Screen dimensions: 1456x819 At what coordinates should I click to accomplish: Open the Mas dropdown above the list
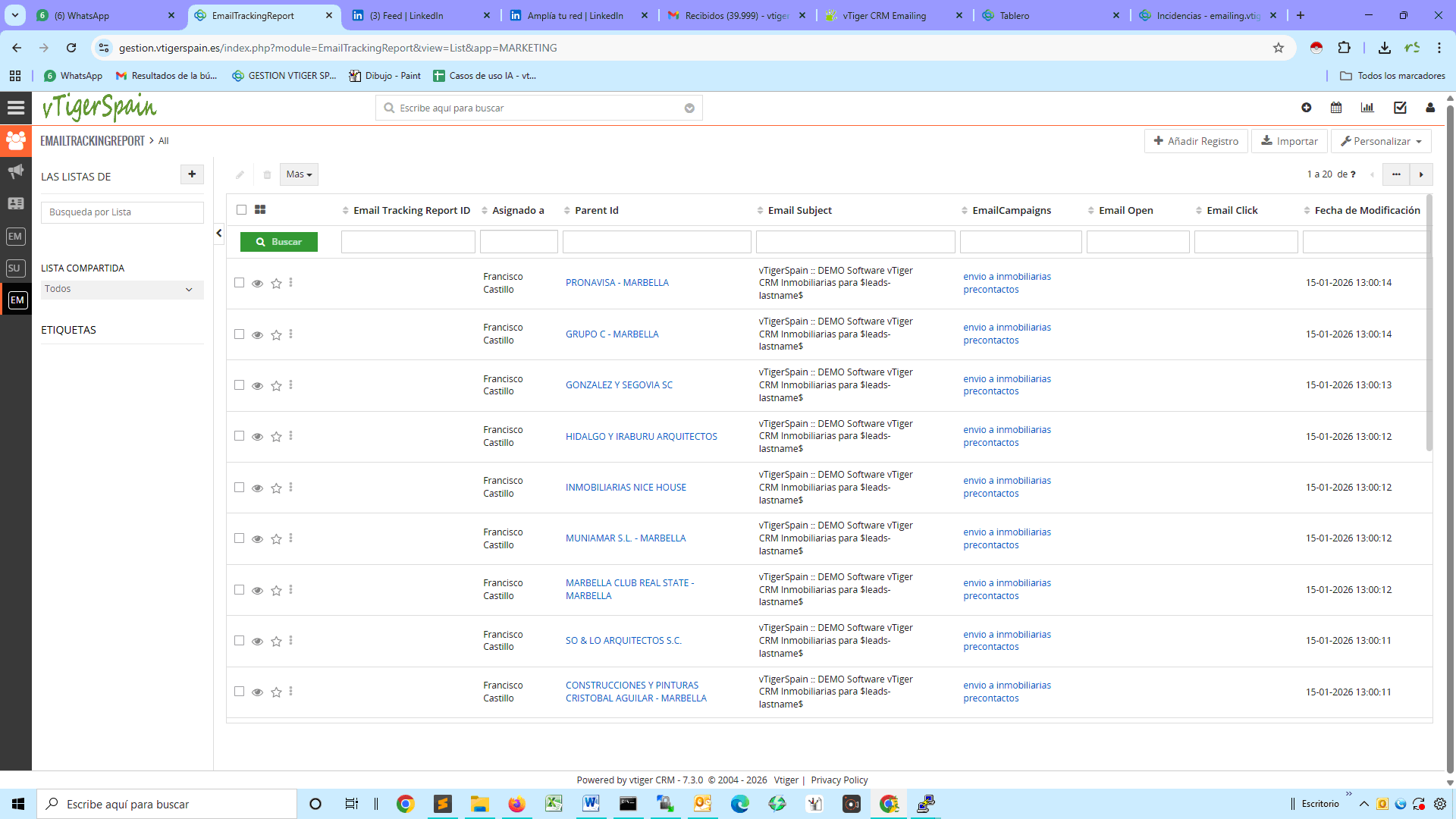click(298, 174)
